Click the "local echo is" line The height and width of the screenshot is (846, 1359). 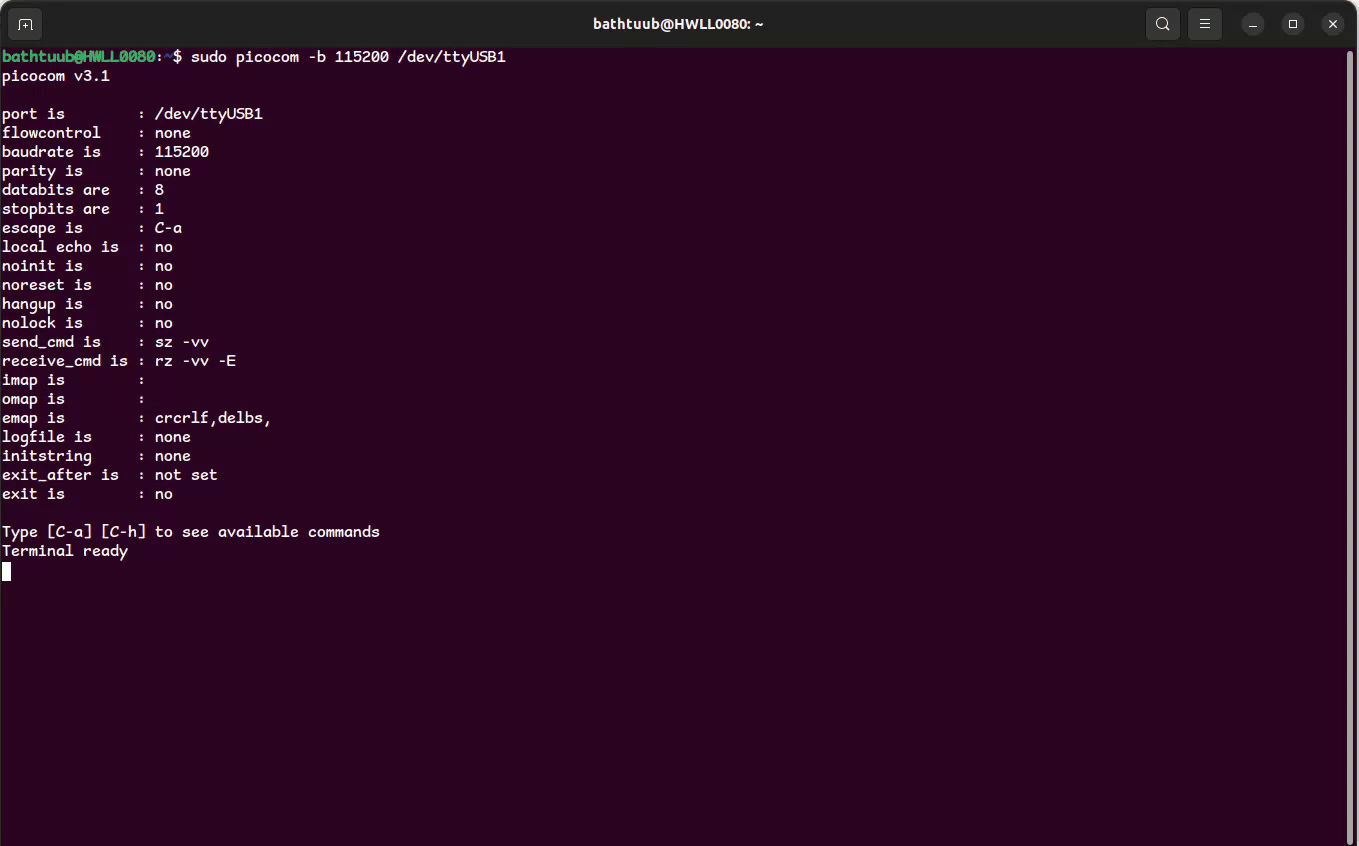(88, 247)
